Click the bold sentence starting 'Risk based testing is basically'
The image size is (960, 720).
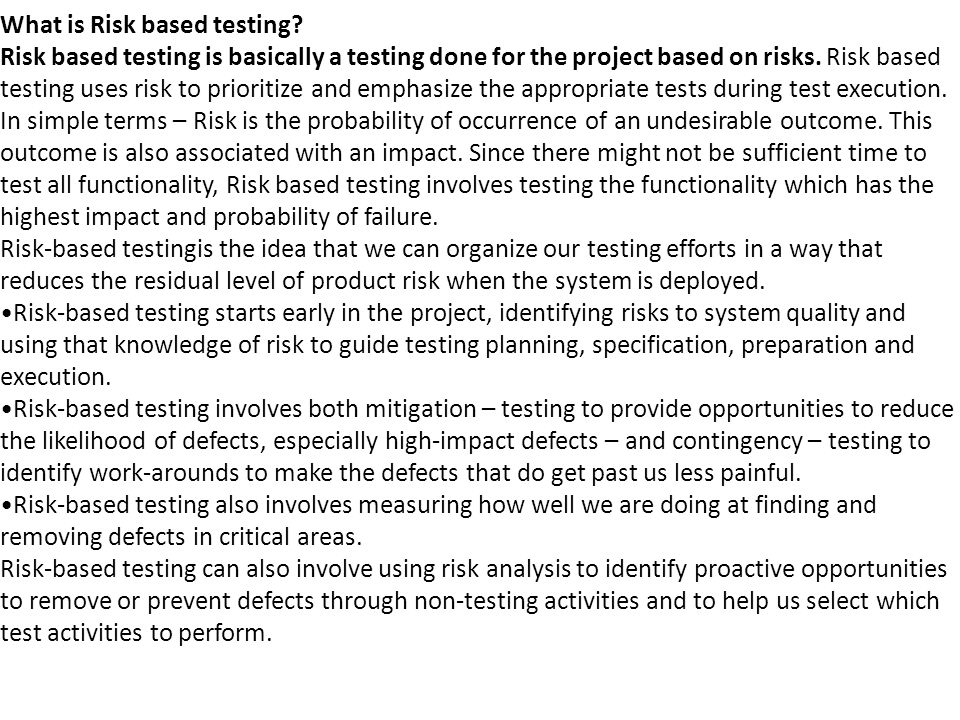tap(410, 57)
